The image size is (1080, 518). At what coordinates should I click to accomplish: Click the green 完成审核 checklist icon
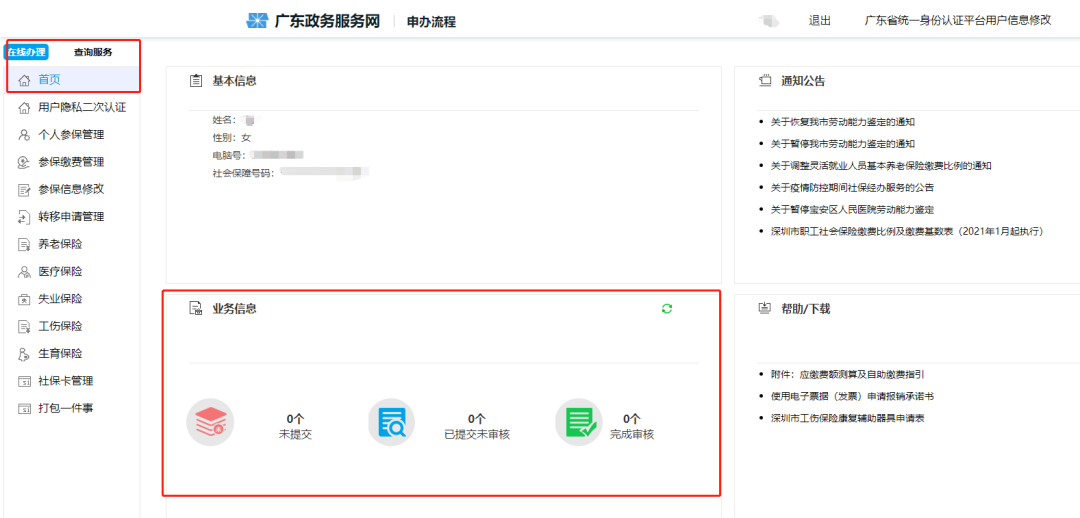pos(578,422)
